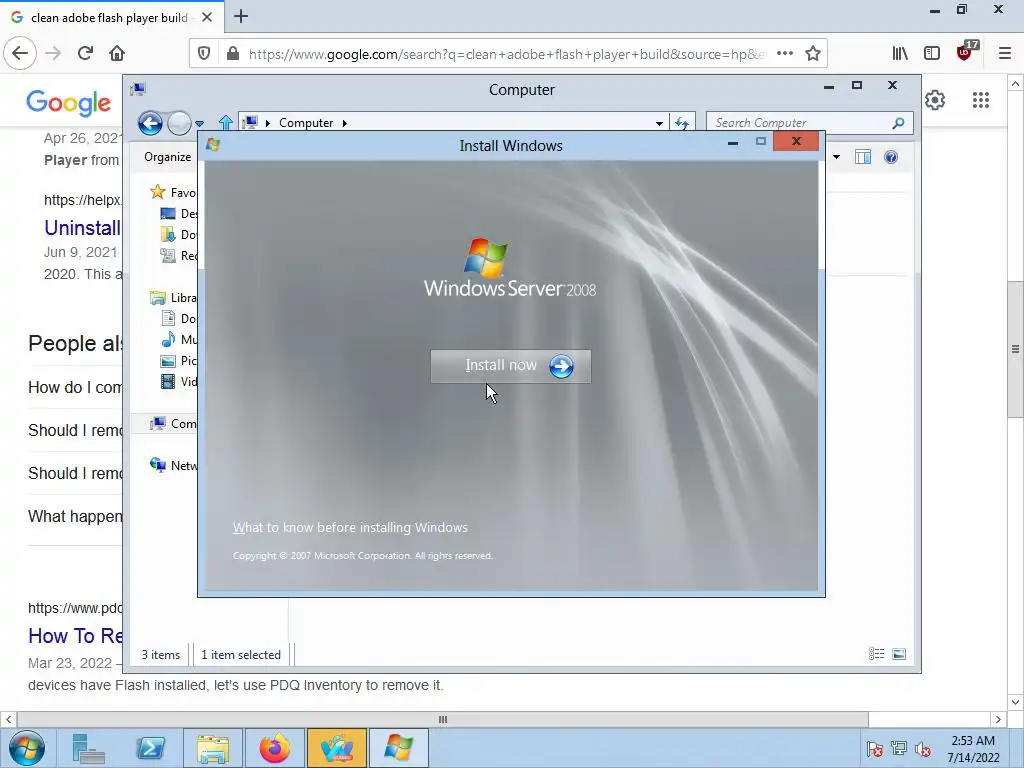Open a new Firefox tab

(241, 16)
